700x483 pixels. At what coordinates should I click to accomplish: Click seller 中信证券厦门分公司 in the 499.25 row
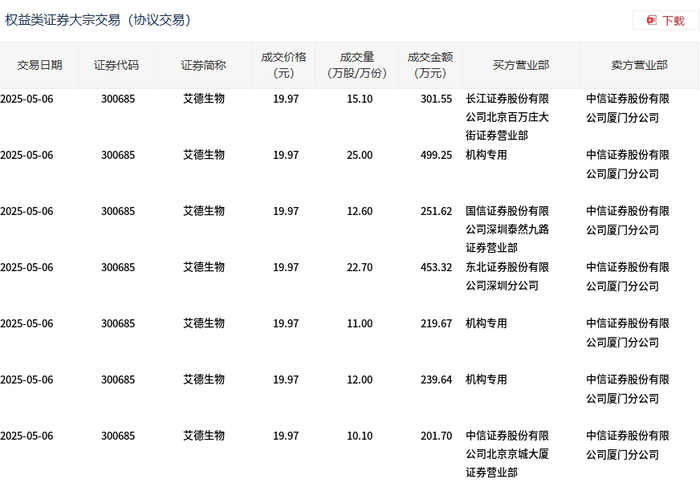click(x=628, y=164)
